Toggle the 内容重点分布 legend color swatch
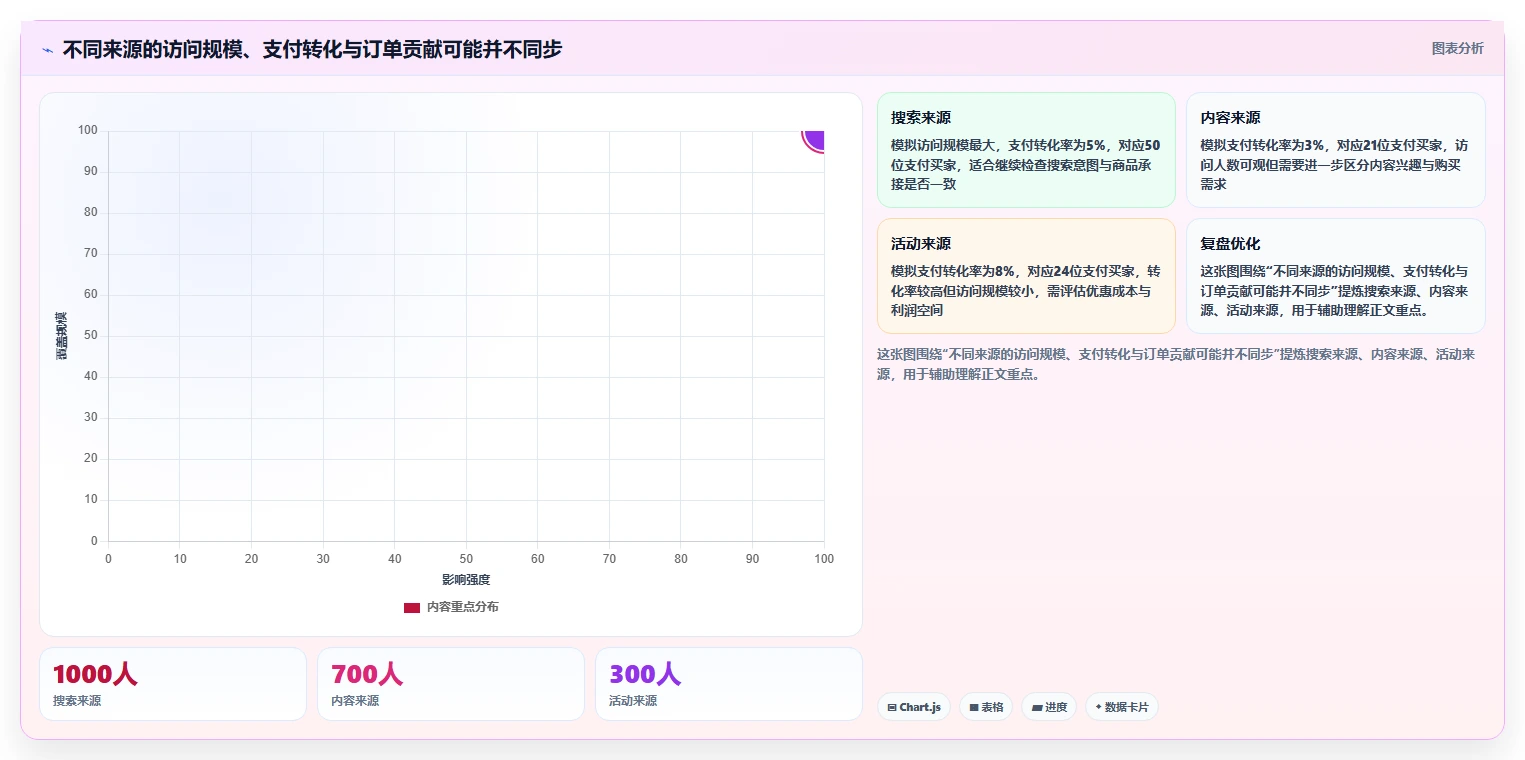This screenshot has width=1525, height=760. (x=412, y=607)
